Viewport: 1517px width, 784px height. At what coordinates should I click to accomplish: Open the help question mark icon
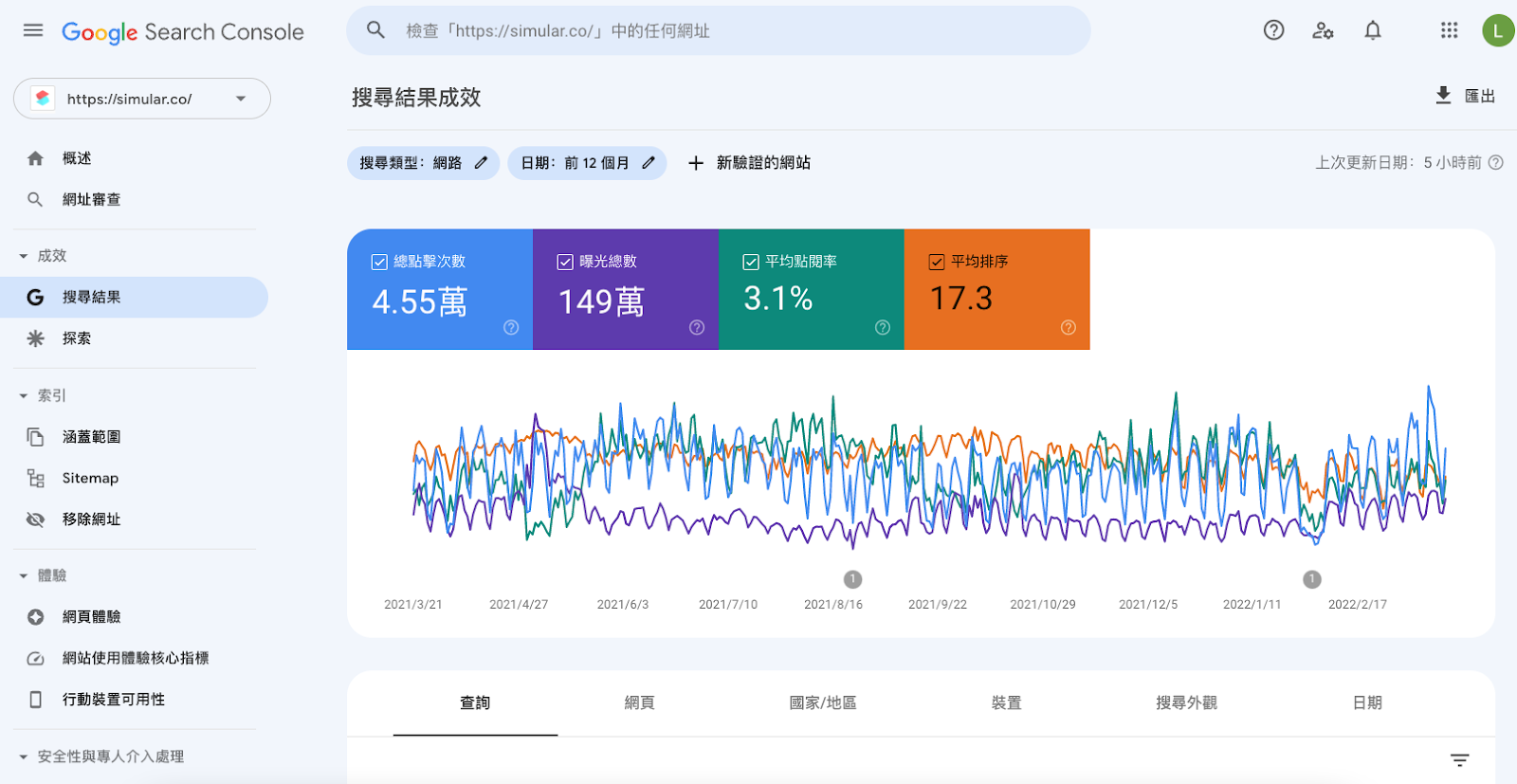point(1273,30)
